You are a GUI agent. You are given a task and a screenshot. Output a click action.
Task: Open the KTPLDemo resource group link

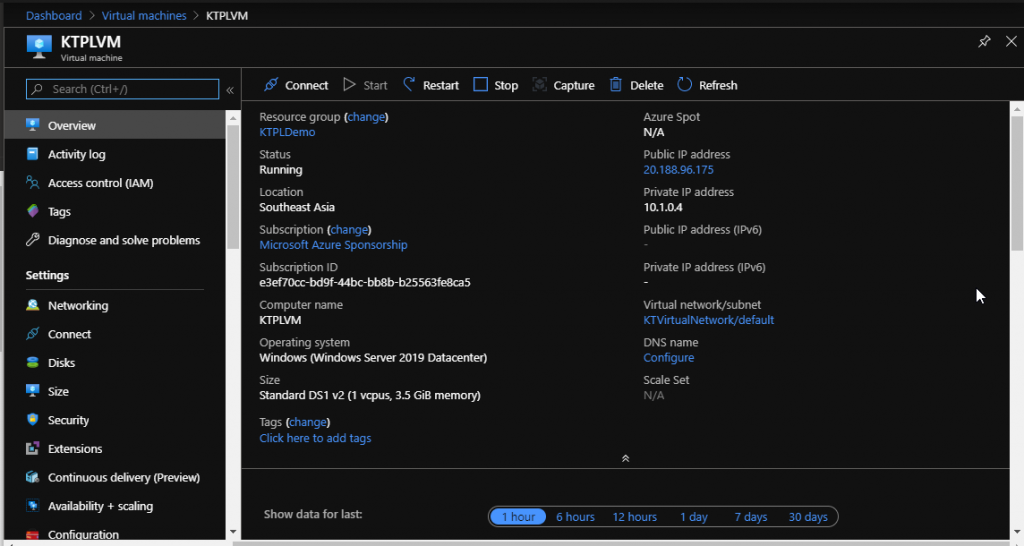point(287,132)
